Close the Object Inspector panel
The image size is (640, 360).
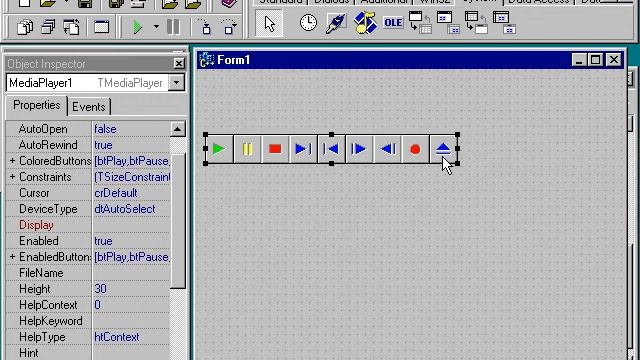[179, 64]
